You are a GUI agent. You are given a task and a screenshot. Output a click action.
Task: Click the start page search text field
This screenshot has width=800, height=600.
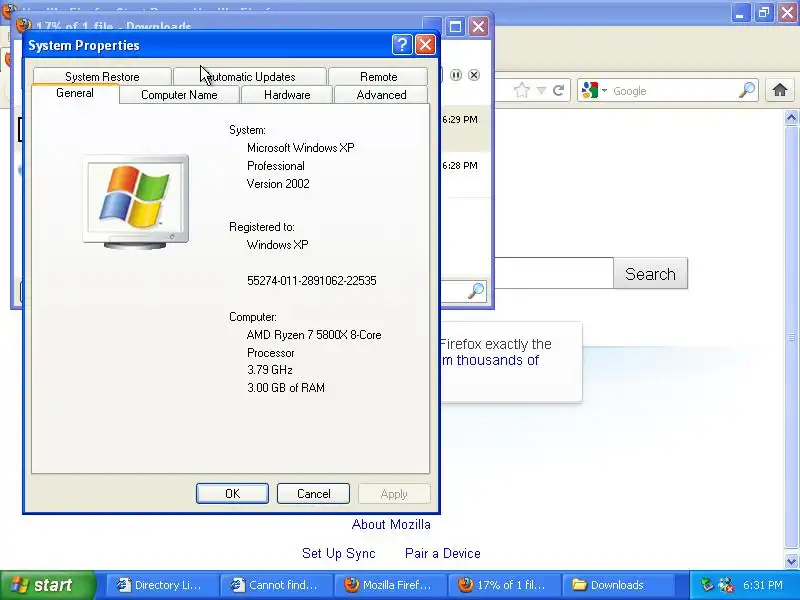coord(553,273)
